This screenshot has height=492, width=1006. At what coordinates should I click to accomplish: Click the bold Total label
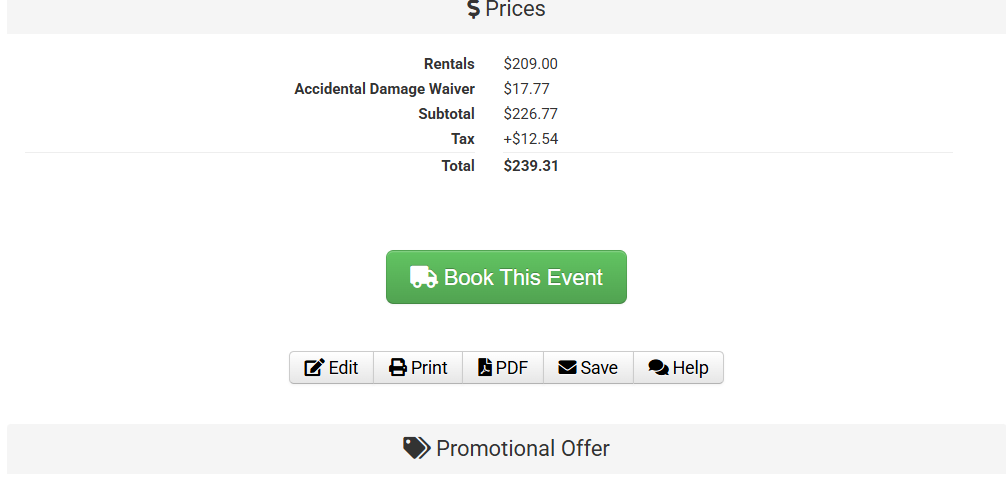(x=458, y=166)
